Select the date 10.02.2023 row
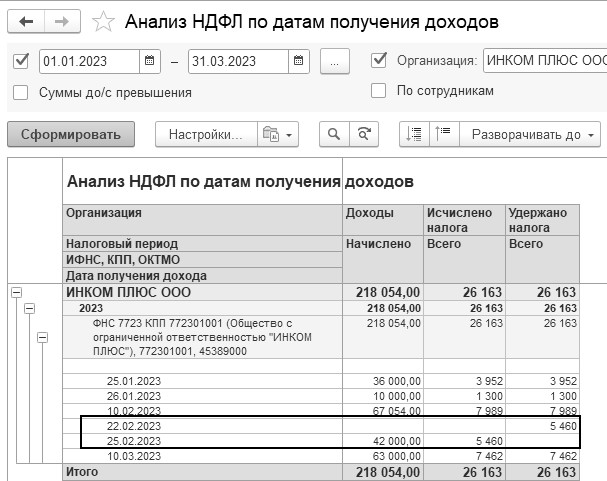 point(134,411)
